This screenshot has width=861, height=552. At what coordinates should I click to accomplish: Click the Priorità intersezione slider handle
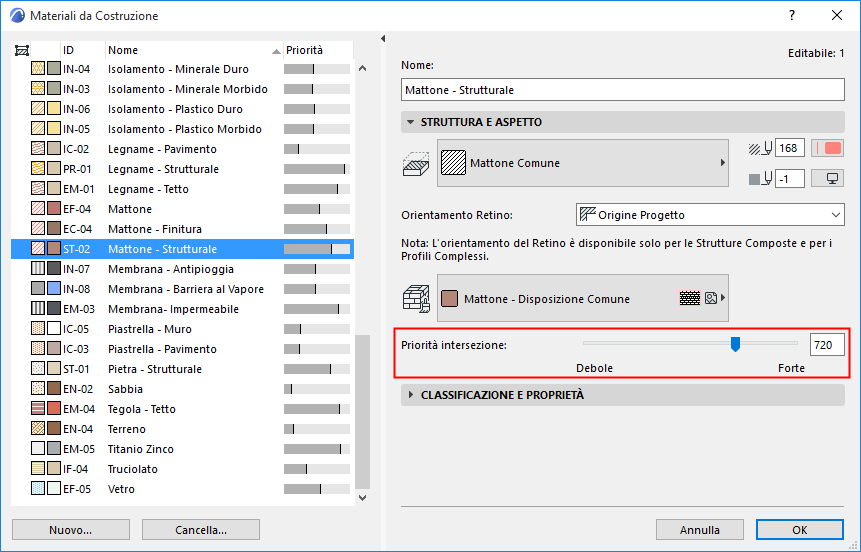click(735, 344)
